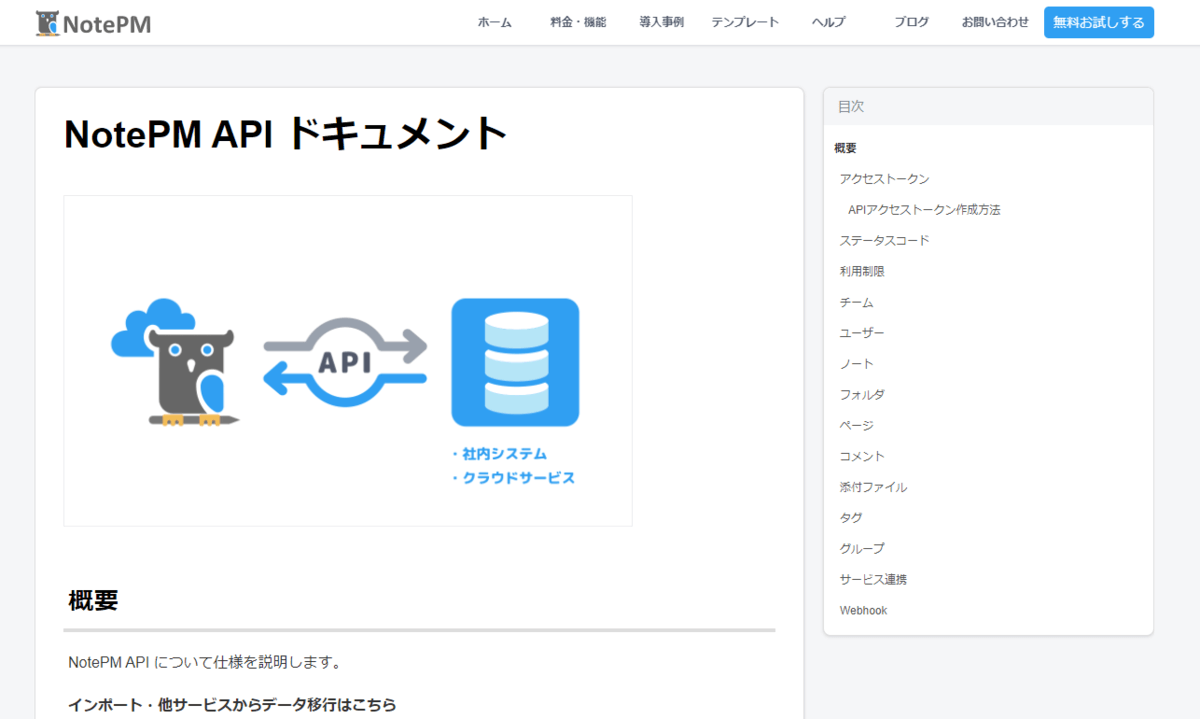The width and height of the screenshot is (1200, 719).
Task: Select アクセストークン in the sidebar
Action: (x=885, y=178)
